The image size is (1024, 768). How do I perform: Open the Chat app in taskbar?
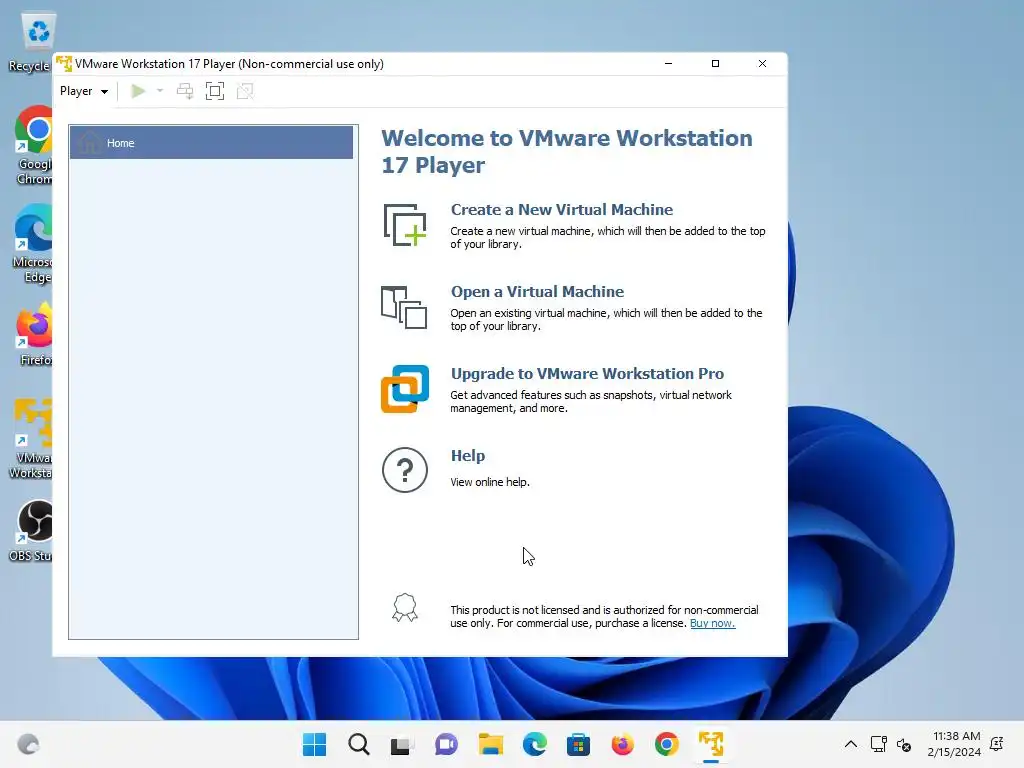point(446,744)
